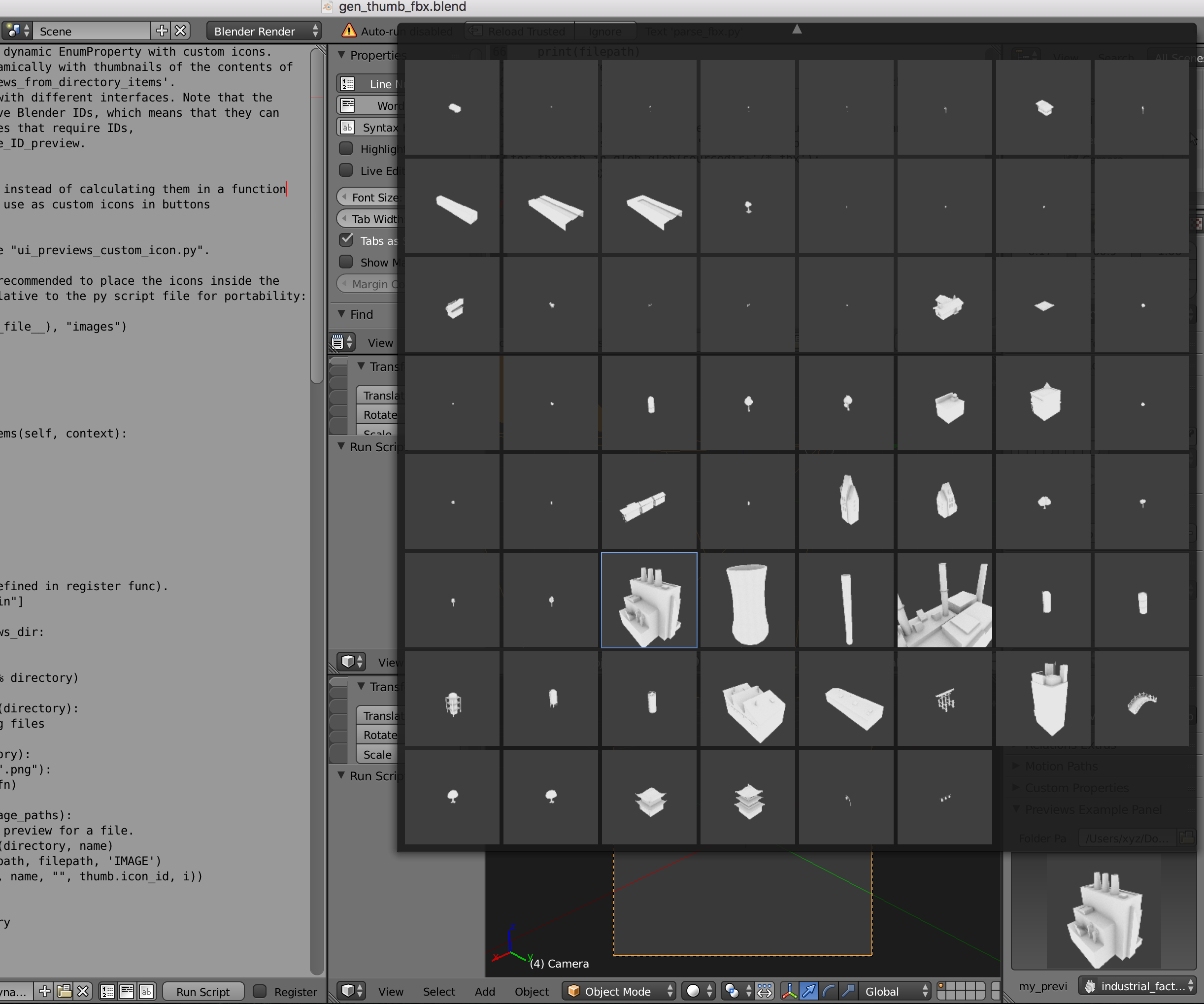Viewport: 1204px width, 1004px height.
Task: Select the arched bridge thumbnail
Action: coord(1141,699)
